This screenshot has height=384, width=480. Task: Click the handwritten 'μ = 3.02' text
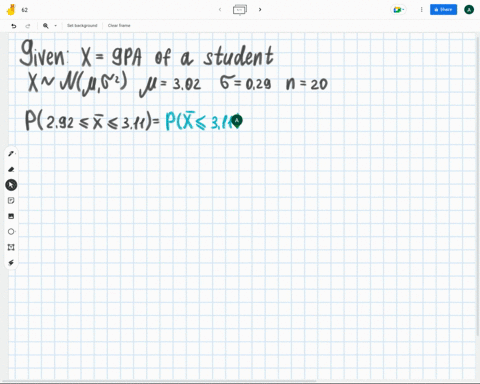(170, 86)
